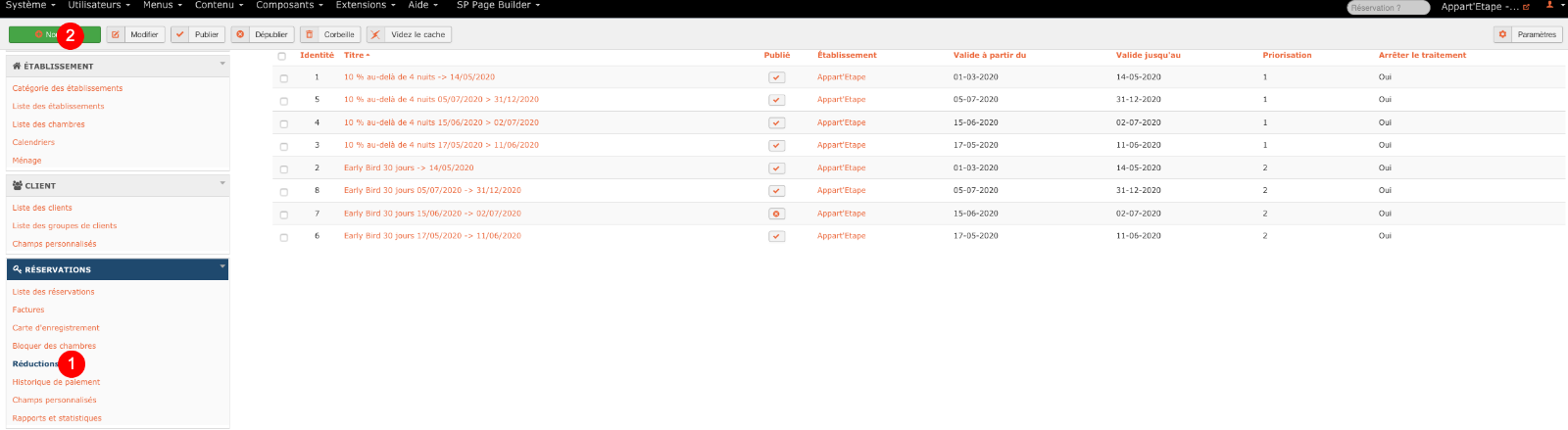
Task: Click the user account icon in top bar
Action: click(x=1549, y=6)
